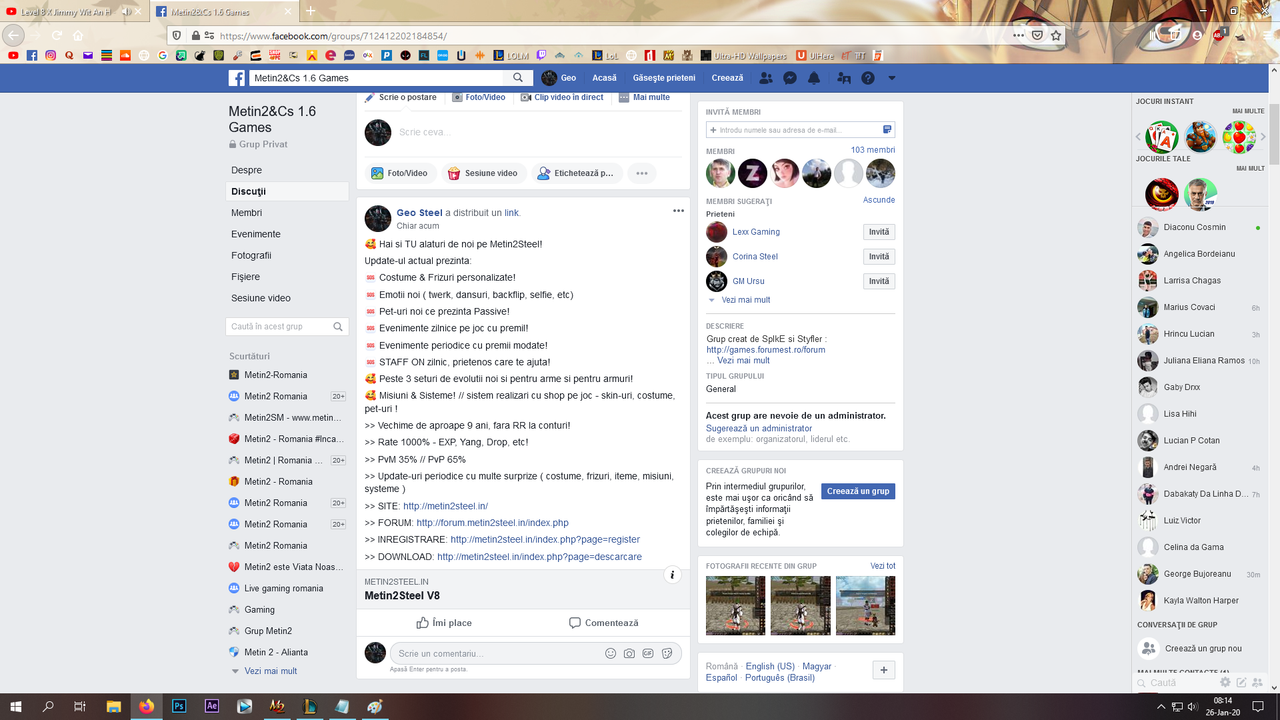Open the Metin2SM shortcut in Scurtături
This screenshot has height=720, width=1280.
pyautogui.click(x=286, y=417)
